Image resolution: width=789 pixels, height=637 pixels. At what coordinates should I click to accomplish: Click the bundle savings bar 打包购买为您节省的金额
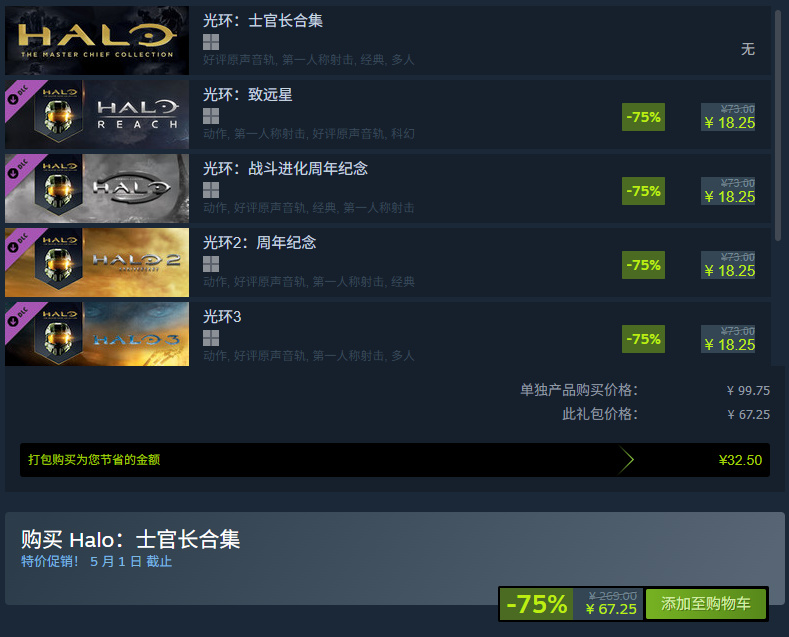point(394,459)
